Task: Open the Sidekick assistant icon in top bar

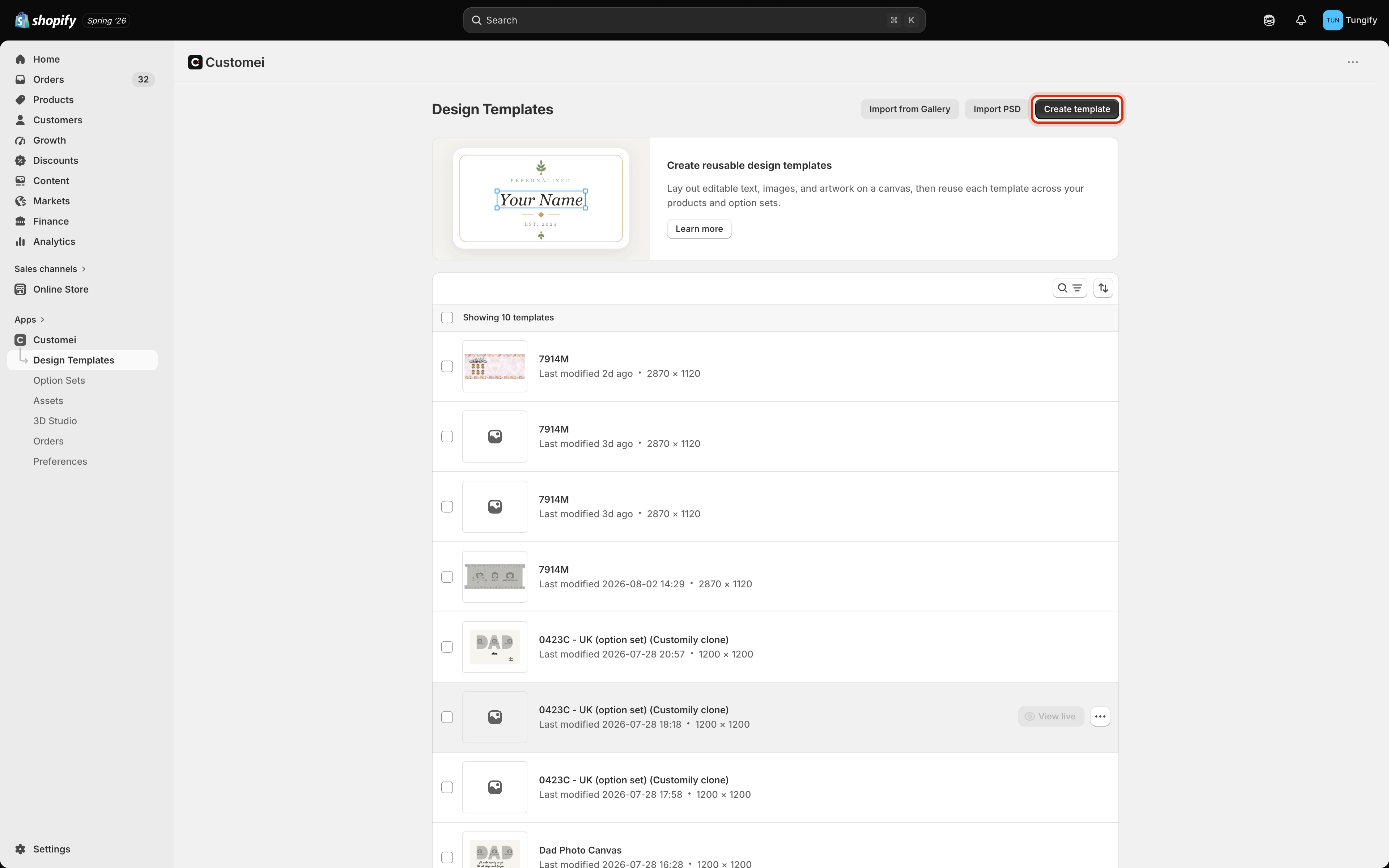Action: coord(1269,20)
